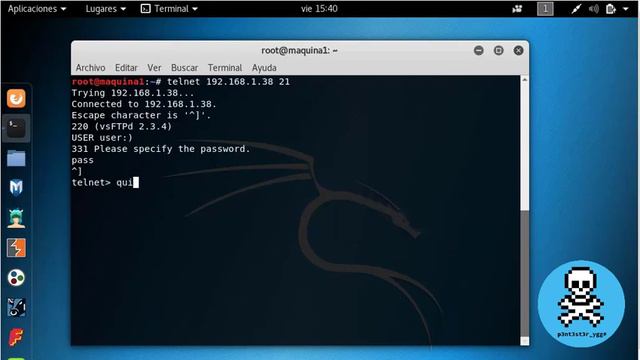Click the 'Trying 192.168.1.38...' line
Screen dimensions: 640x360
click(133, 93)
